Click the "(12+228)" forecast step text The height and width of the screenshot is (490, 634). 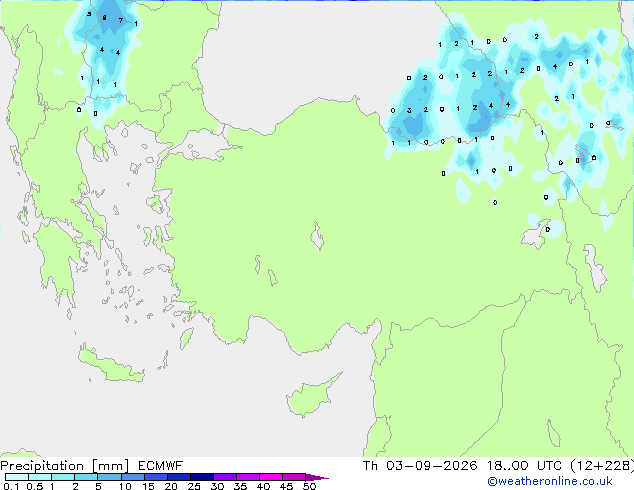tap(602, 466)
